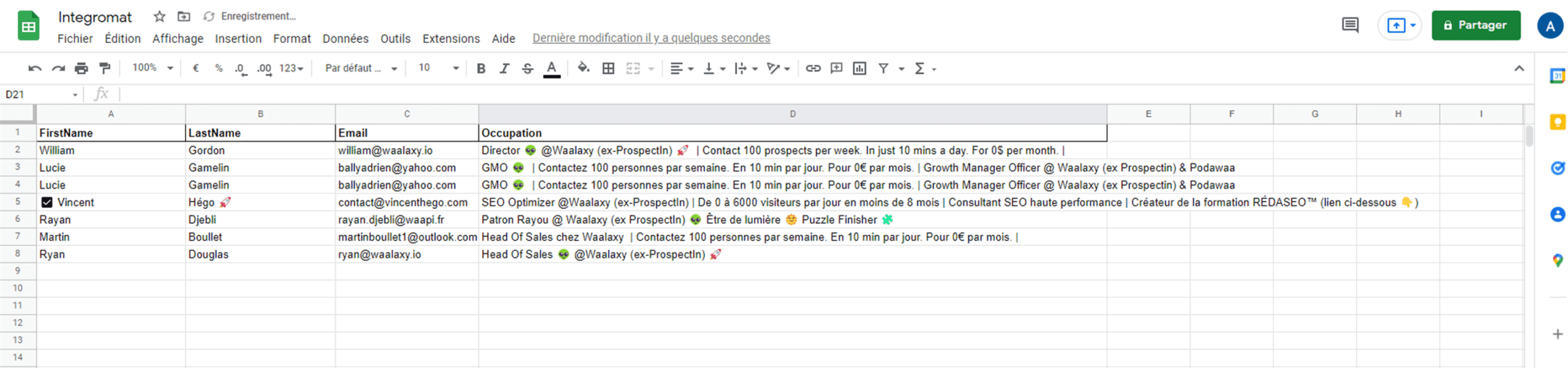Image resolution: width=1568 pixels, height=368 pixels.
Task: Open the Affichage menu
Action: click(x=178, y=39)
